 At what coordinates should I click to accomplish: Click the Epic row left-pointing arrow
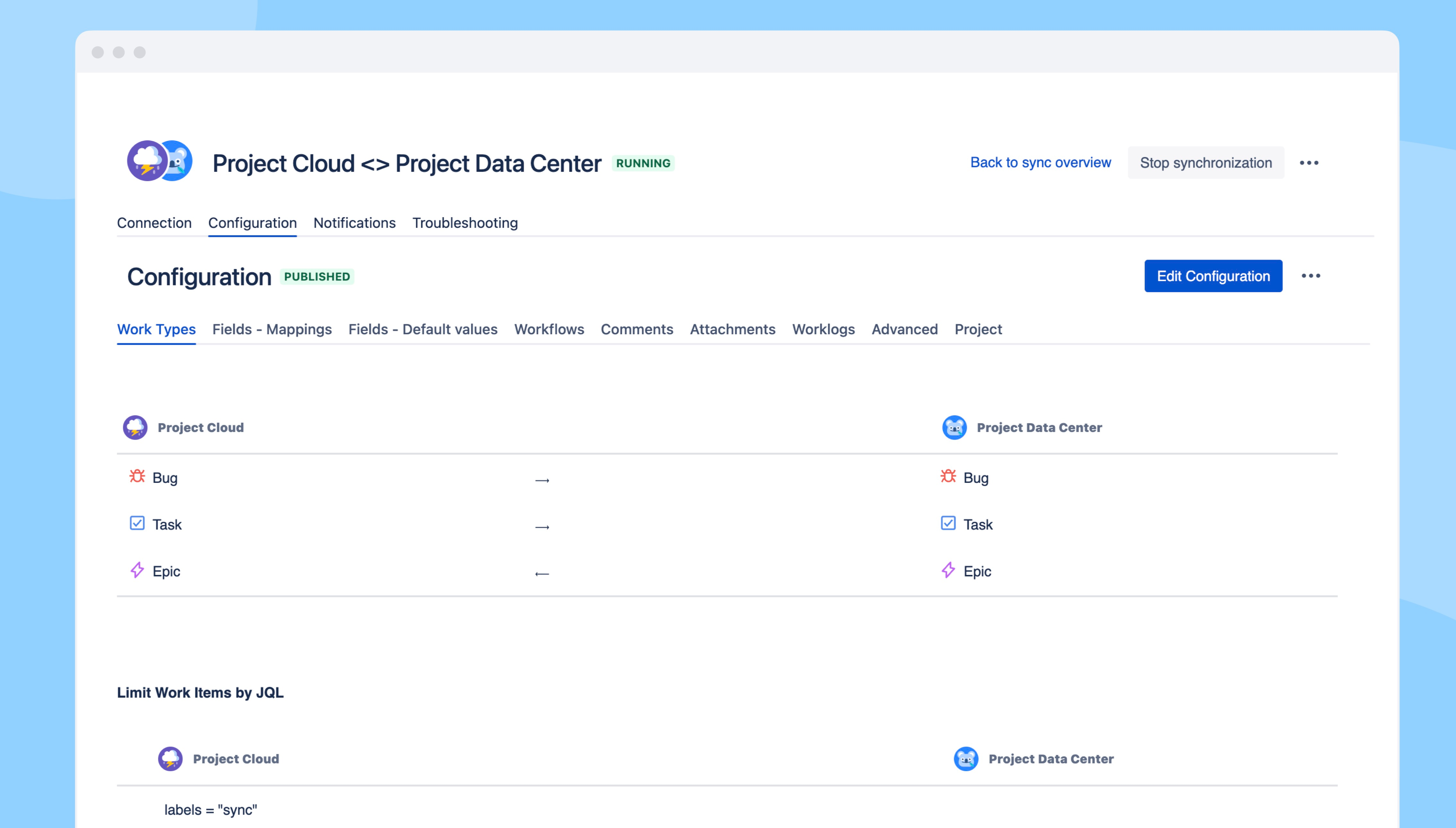(542, 575)
